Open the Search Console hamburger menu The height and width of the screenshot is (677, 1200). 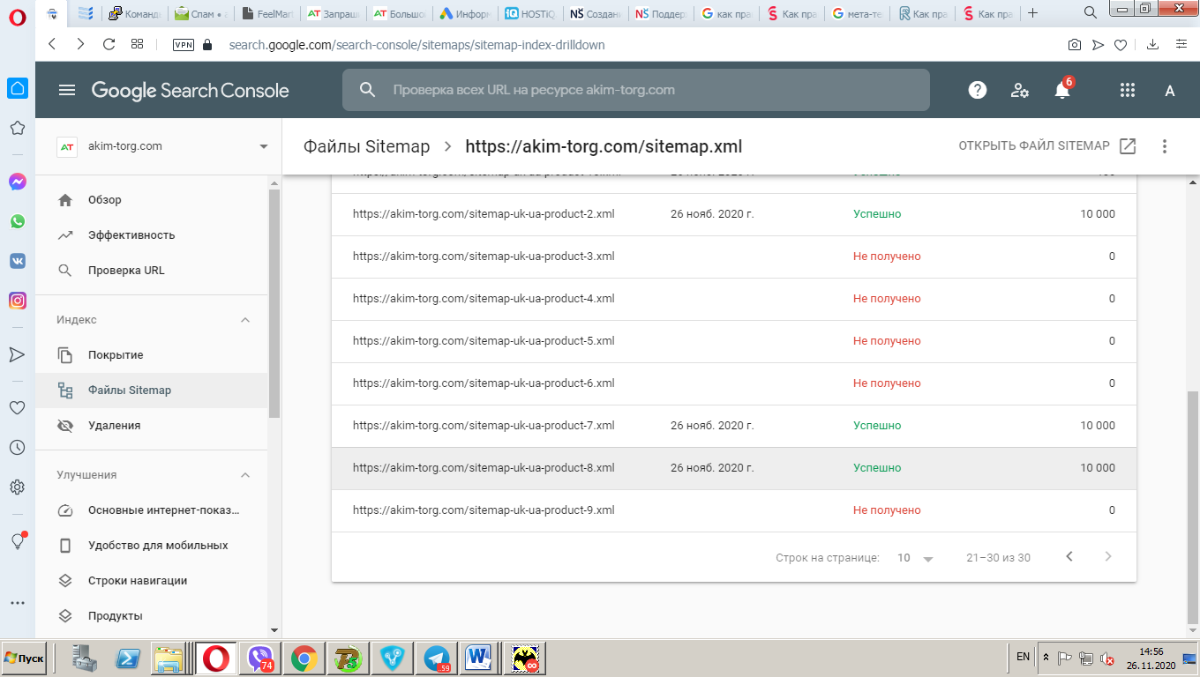pyautogui.click(x=67, y=90)
